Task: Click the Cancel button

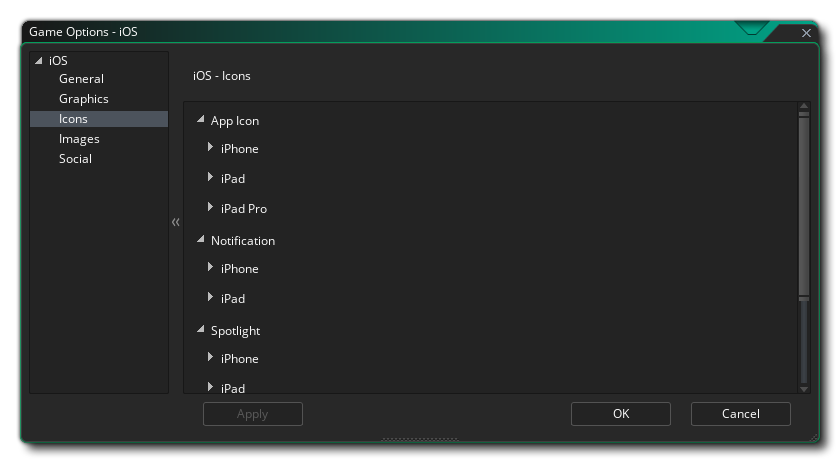Action: pyautogui.click(x=741, y=414)
